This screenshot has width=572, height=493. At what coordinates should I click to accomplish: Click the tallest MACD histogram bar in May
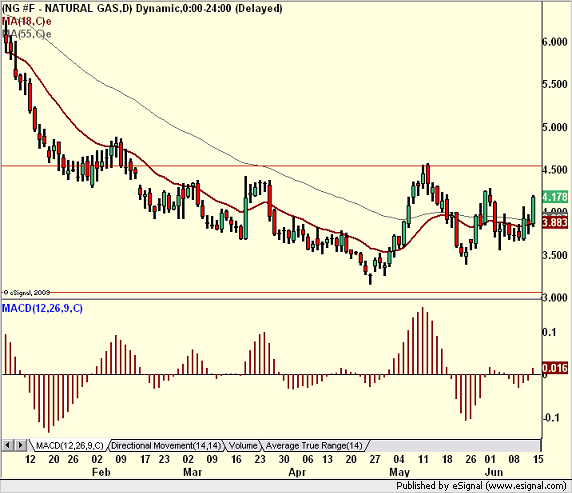(423, 341)
